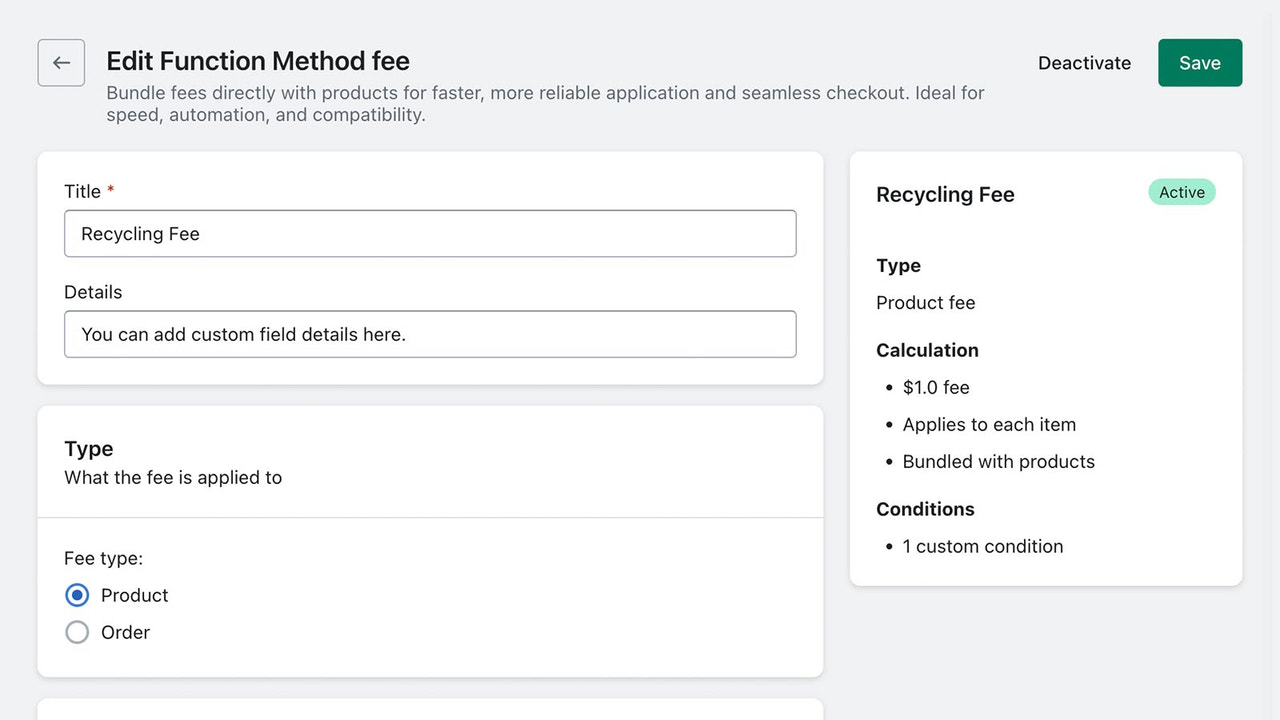The height and width of the screenshot is (720, 1280).
Task: Open the 1 custom condition entry
Action: pyautogui.click(x=983, y=546)
